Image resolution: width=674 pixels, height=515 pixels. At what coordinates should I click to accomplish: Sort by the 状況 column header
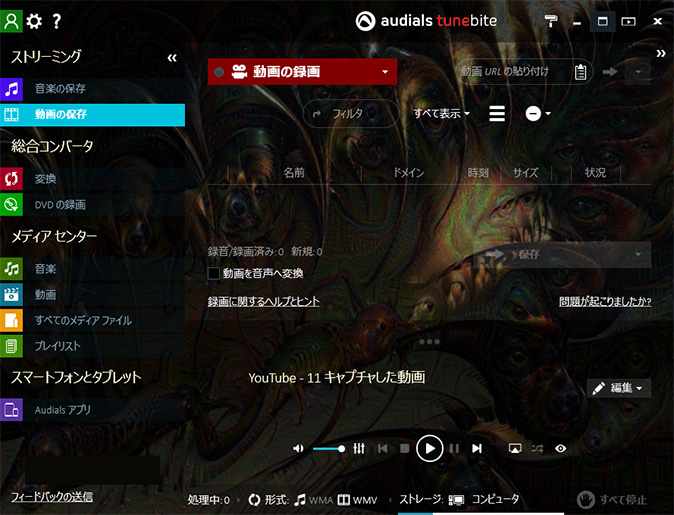click(x=595, y=173)
